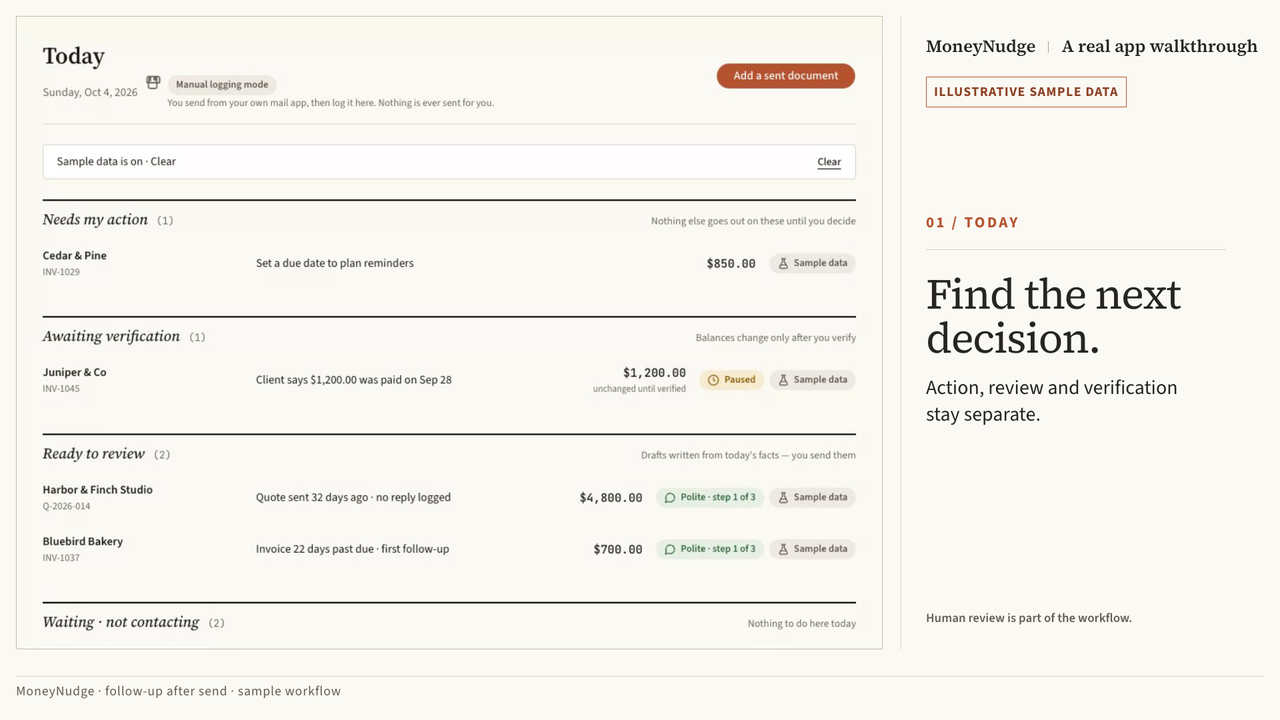This screenshot has width=1280, height=720.
Task: Click the '01 / TODAY' step label
Action: click(972, 223)
